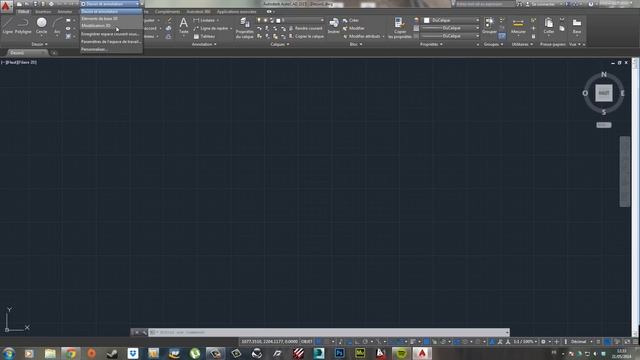Screen dimensions: 640x360
Task: Open the Espace de travail workspace dropdown
Action: point(110,4)
